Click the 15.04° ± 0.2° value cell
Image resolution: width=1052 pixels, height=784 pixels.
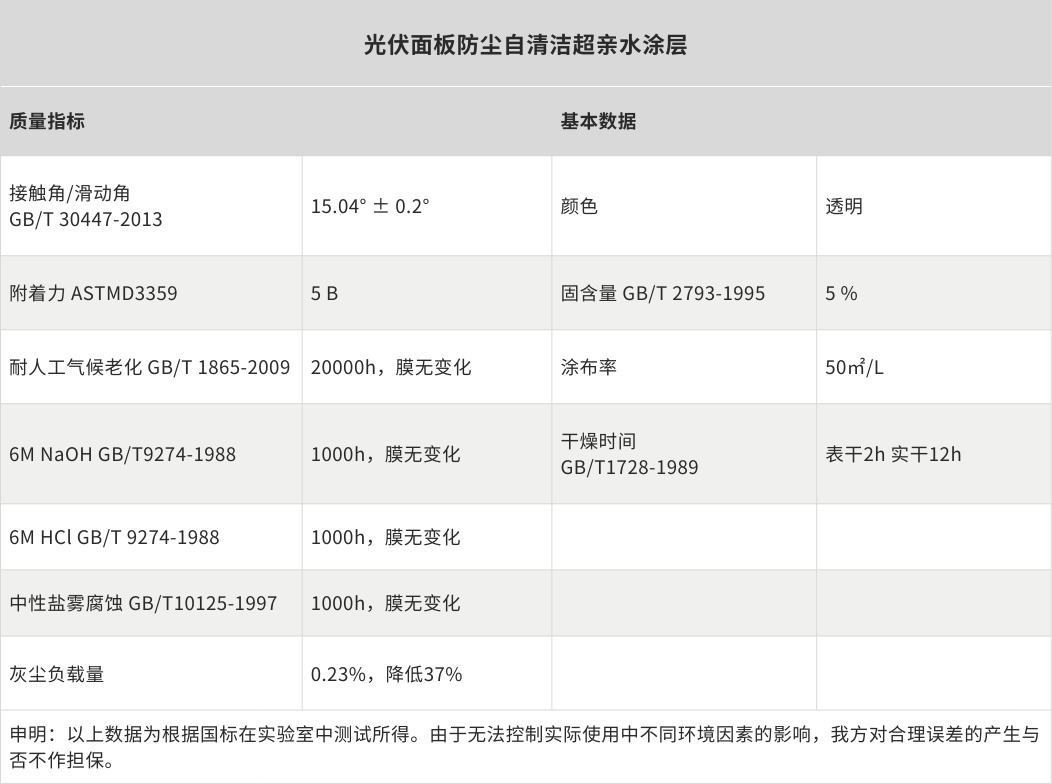[370, 207]
